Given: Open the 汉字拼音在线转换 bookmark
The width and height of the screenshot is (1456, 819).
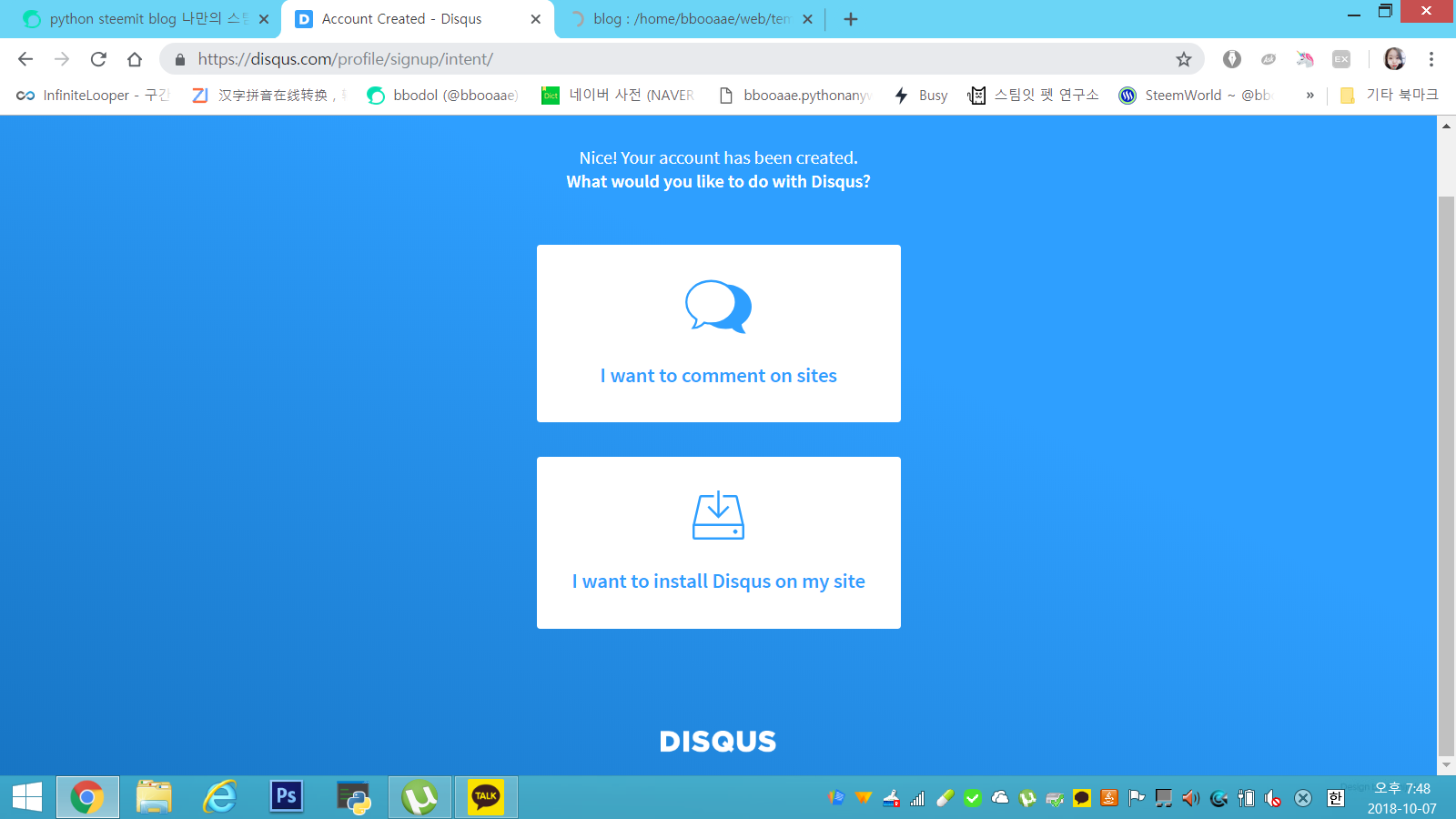Looking at the screenshot, I should [x=269, y=96].
